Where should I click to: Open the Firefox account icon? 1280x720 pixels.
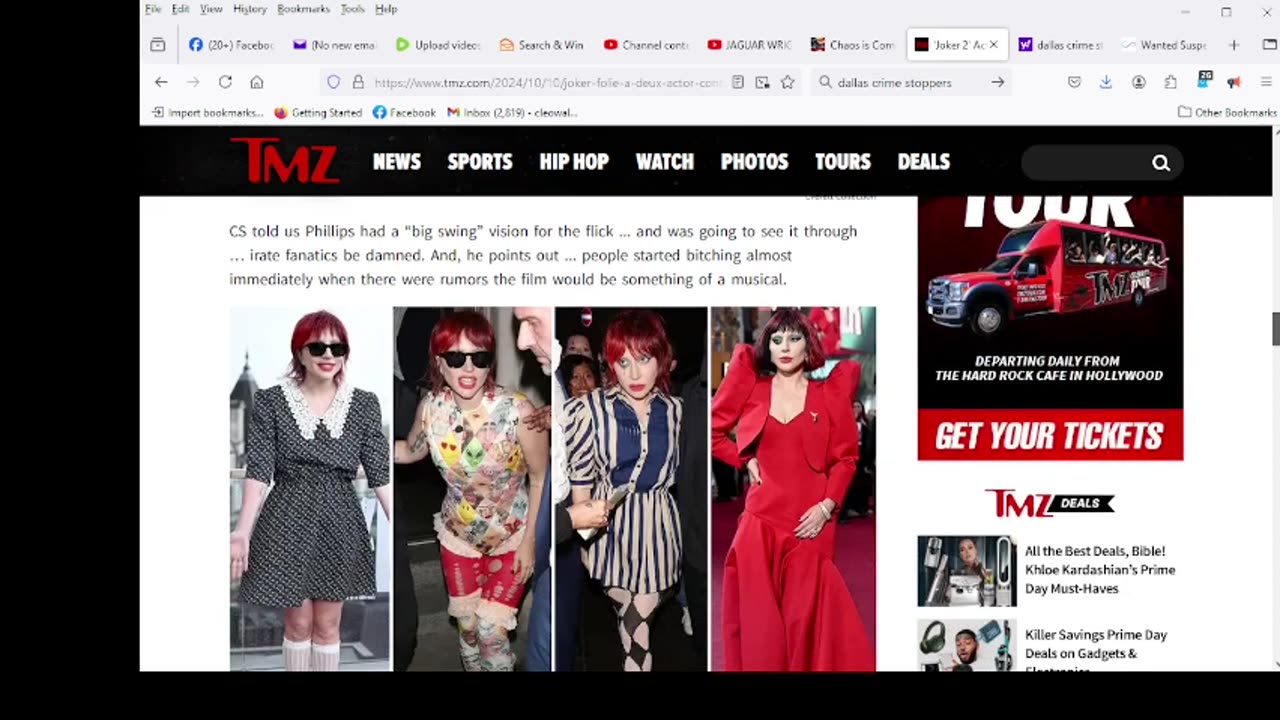1139,82
